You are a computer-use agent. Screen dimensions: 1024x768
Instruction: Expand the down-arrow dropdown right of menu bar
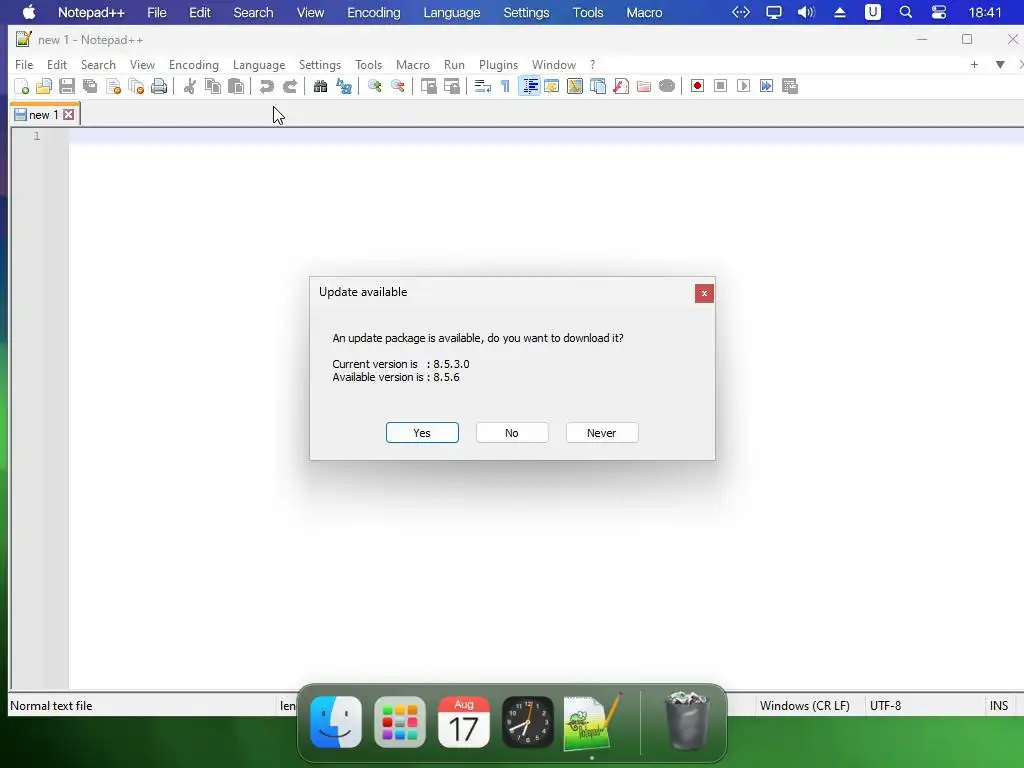click(x=1000, y=65)
